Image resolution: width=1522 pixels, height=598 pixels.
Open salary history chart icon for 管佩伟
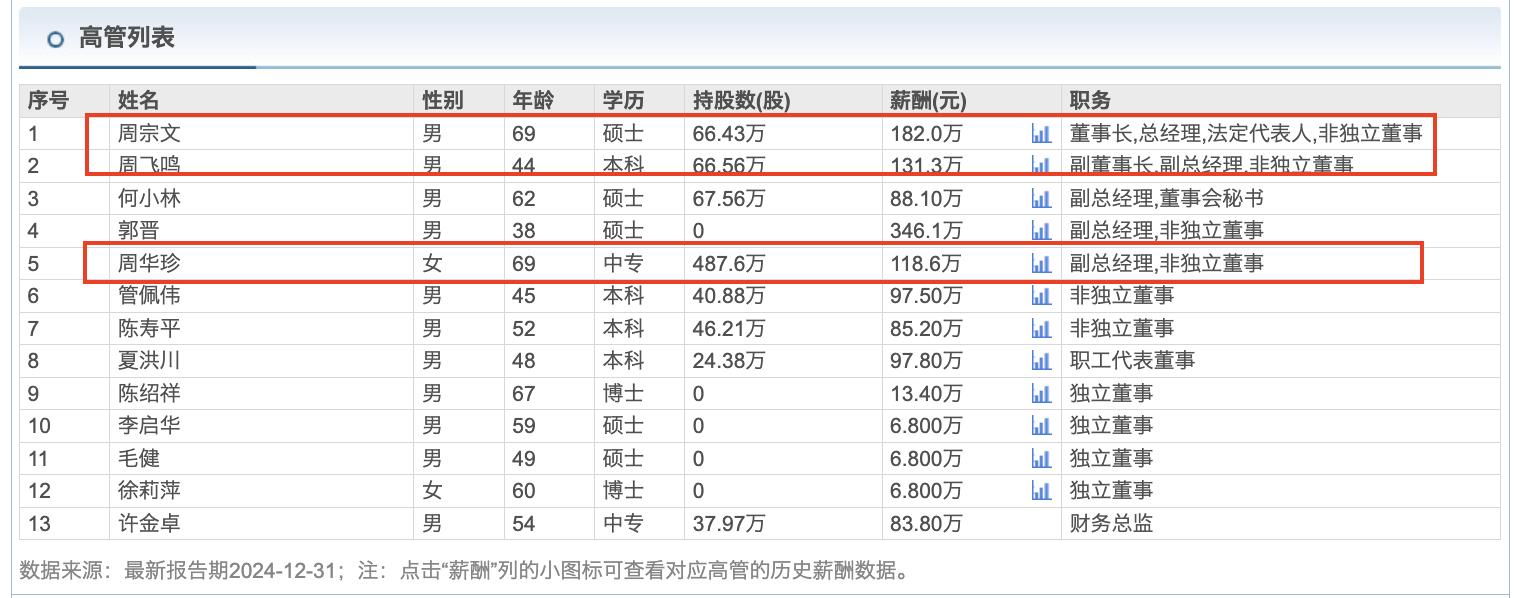(1041, 296)
